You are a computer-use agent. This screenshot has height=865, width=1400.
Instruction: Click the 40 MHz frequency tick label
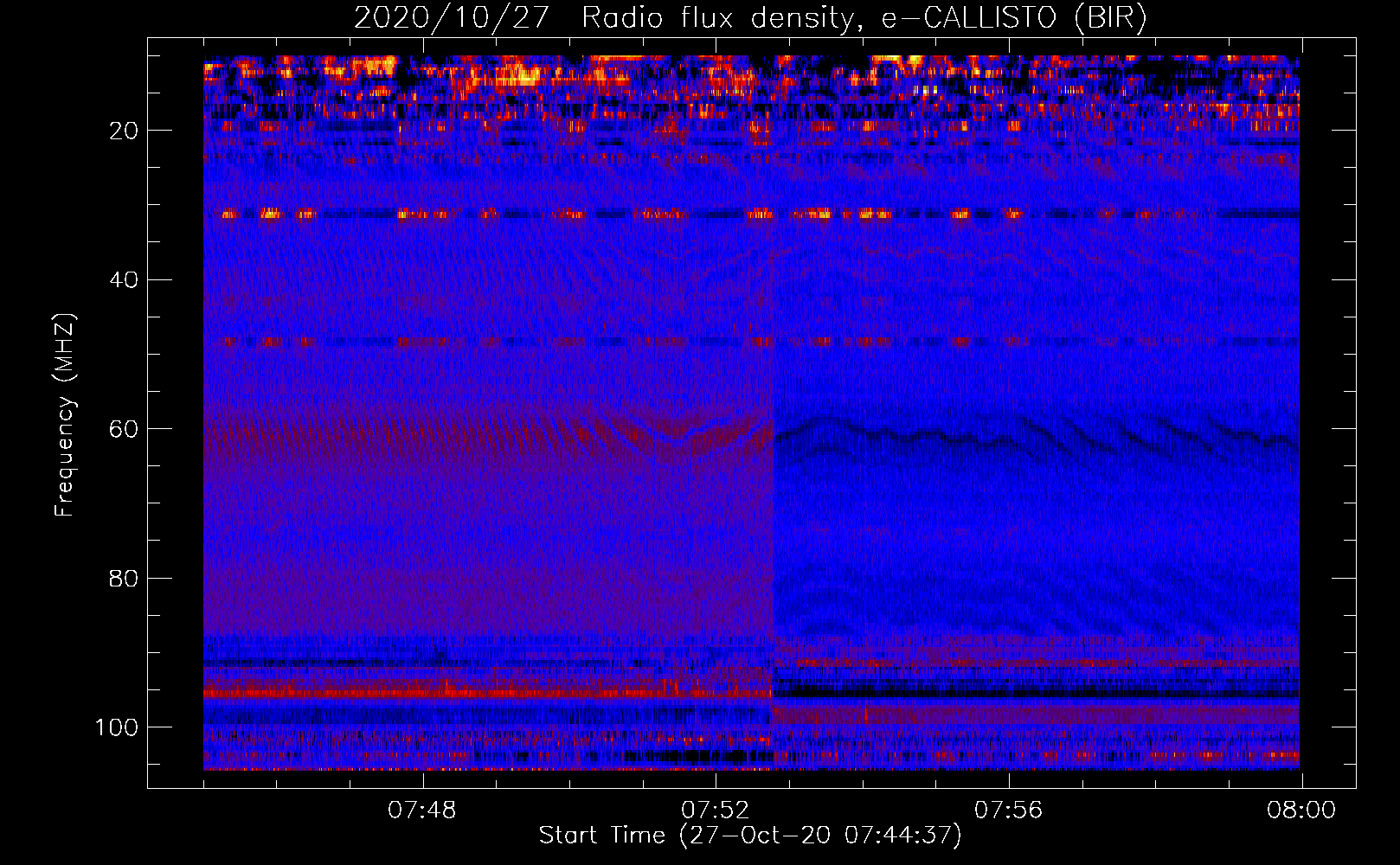[124, 280]
